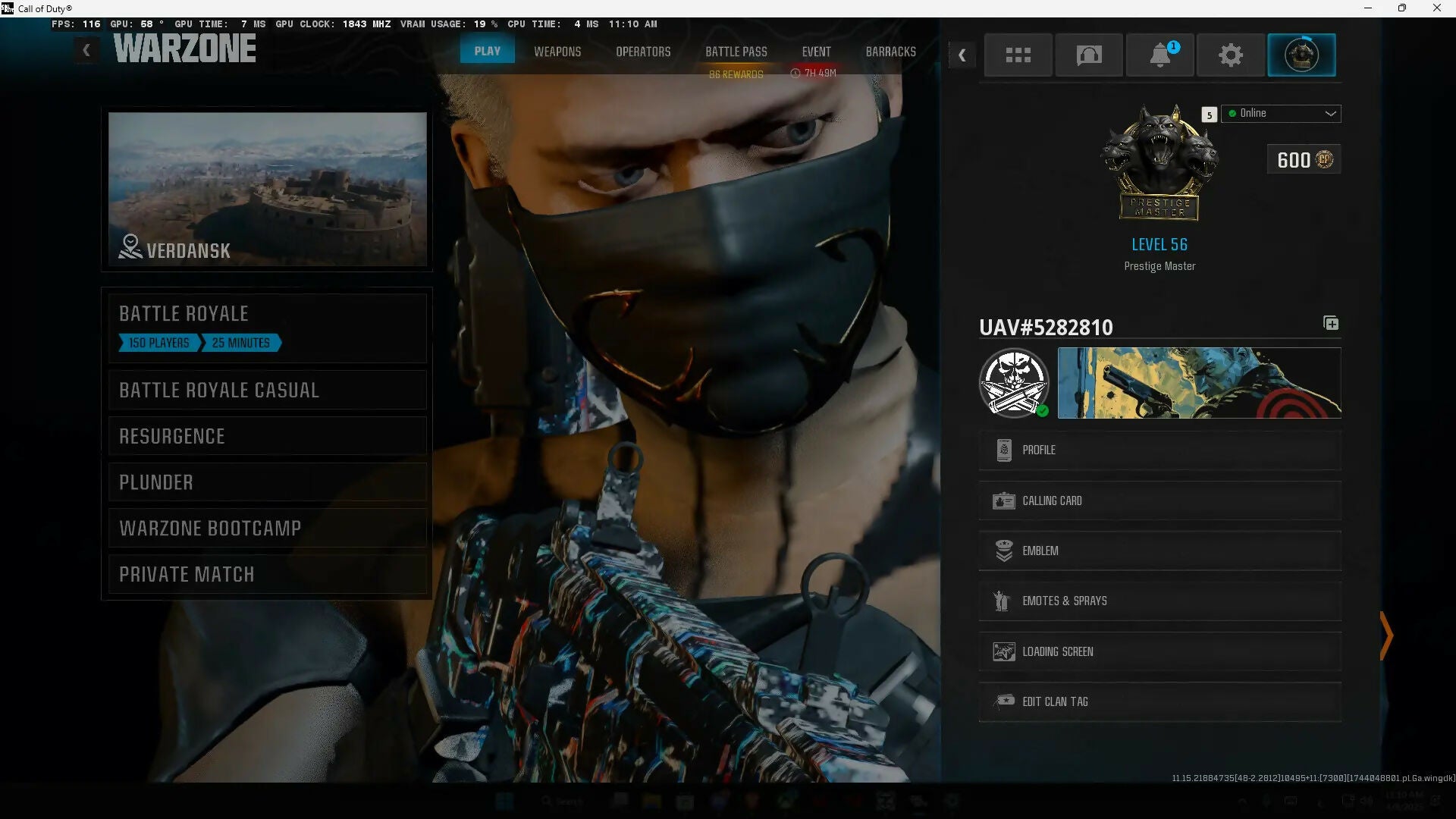Select the Battle Royale mode
1456x819 pixels.
pyautogui.click(x=267, y=328)
